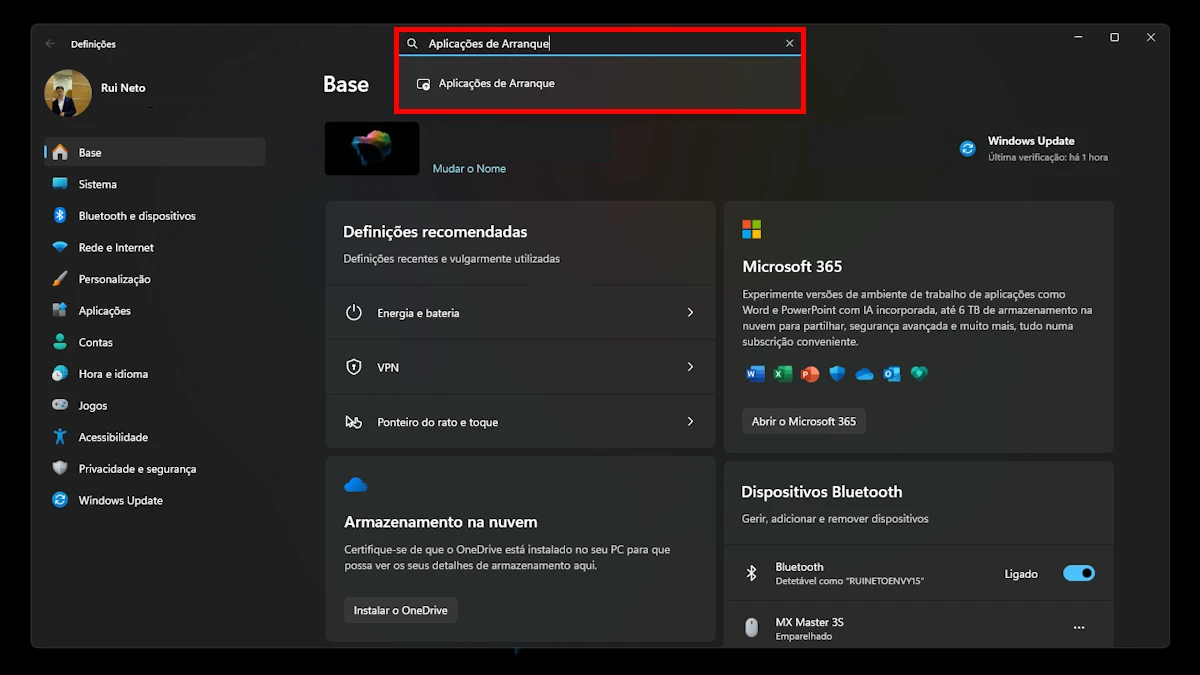The image size is (1200, 675).
Task: Clear the search box with X
Action: coord(789,44)
